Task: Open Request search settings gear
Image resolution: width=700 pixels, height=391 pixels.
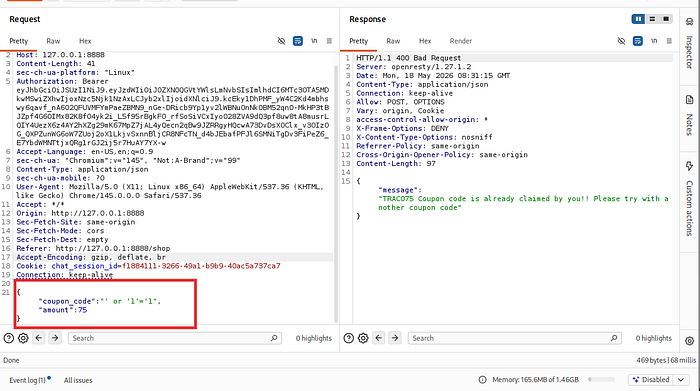Action: tap(23, 338)
